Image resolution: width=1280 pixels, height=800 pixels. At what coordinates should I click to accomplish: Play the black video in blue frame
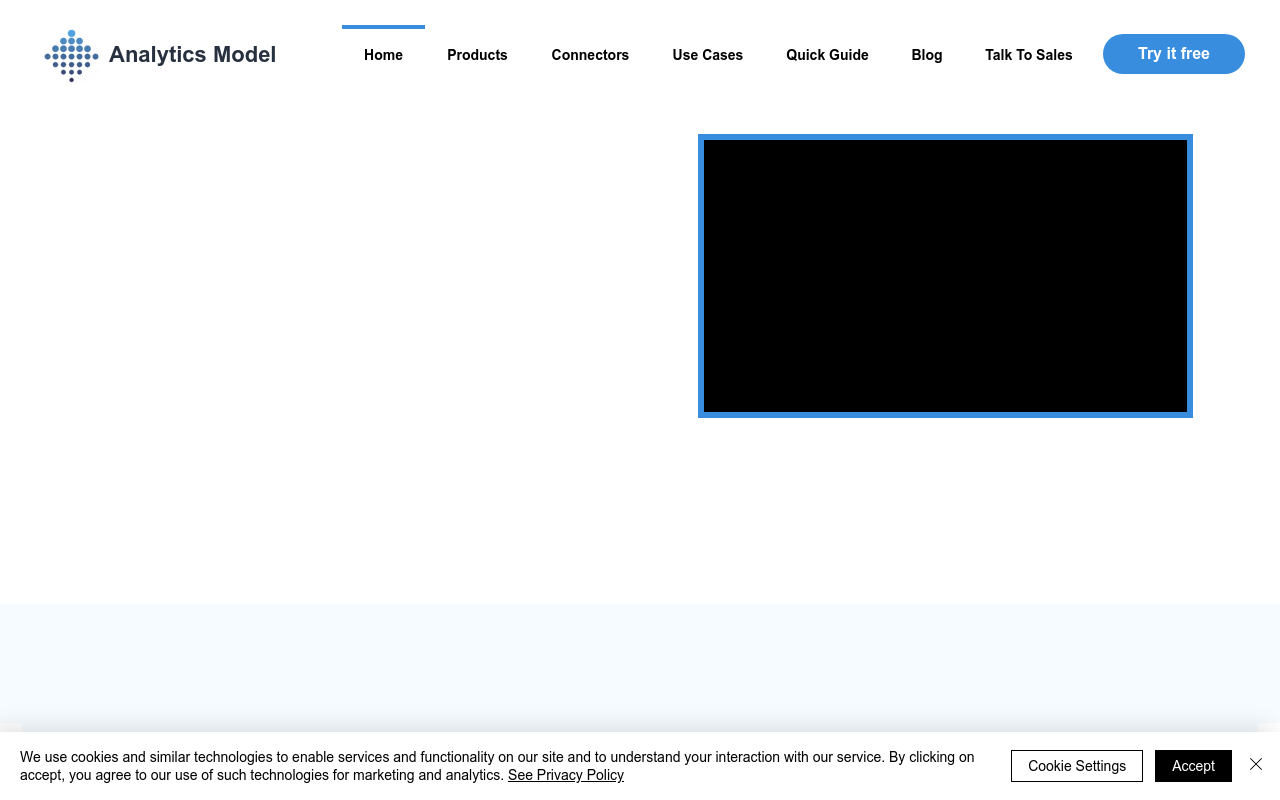[945, 276]
